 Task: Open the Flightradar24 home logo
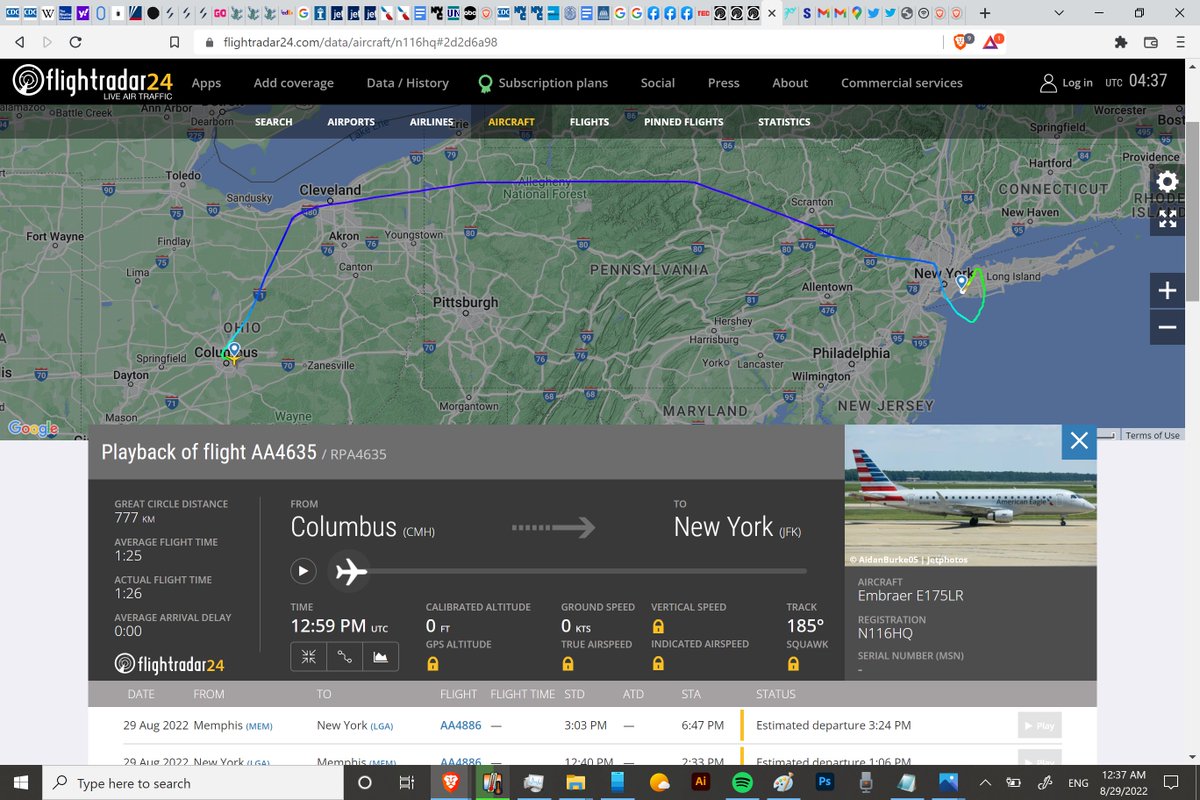click(93, 83)
